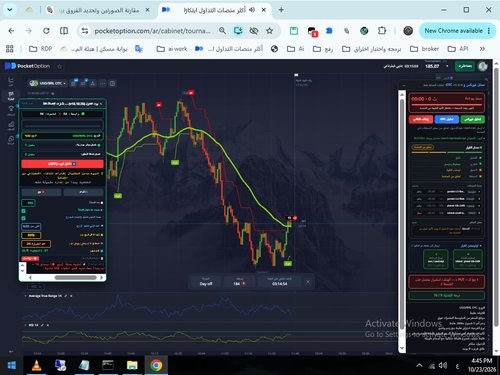Click the yellow-bordered 80% value box
500x375 pixels.
[x=31, y=235]
